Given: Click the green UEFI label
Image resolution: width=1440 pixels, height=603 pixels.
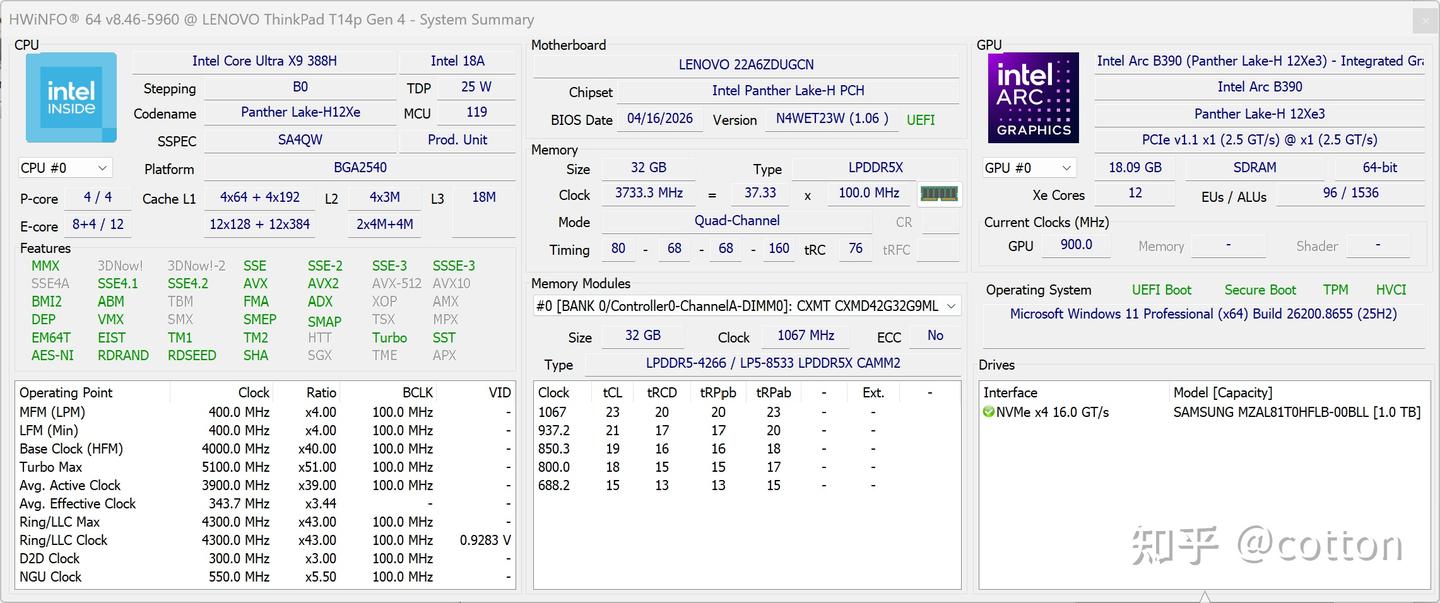Looking at the screenshot, I should pyautogui.click(x=921, y=120).
